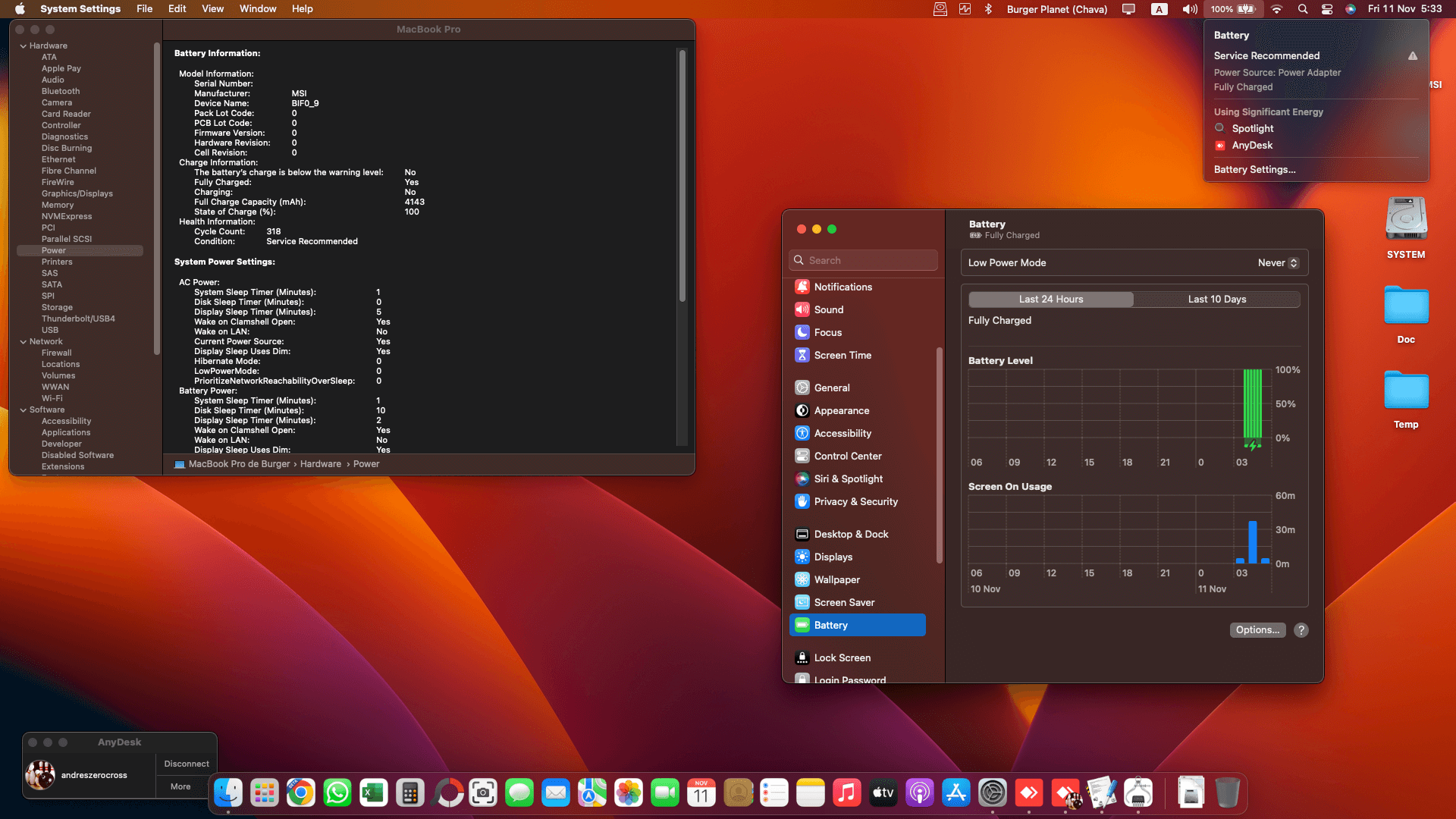Select AnyDesk in Using Significant Energy list
Screen dimensions: 1456x819
click(x=1252, y=146)
